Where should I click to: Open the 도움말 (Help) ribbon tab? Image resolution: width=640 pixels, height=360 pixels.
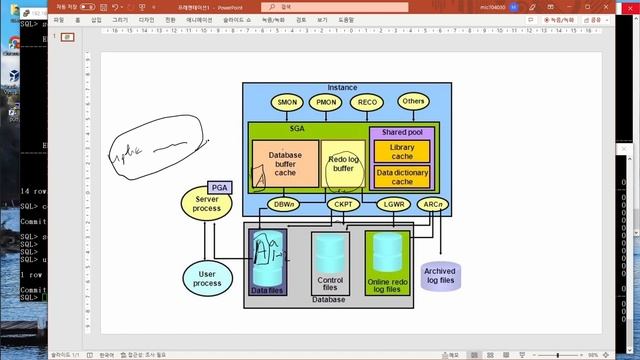pos(346,20)
